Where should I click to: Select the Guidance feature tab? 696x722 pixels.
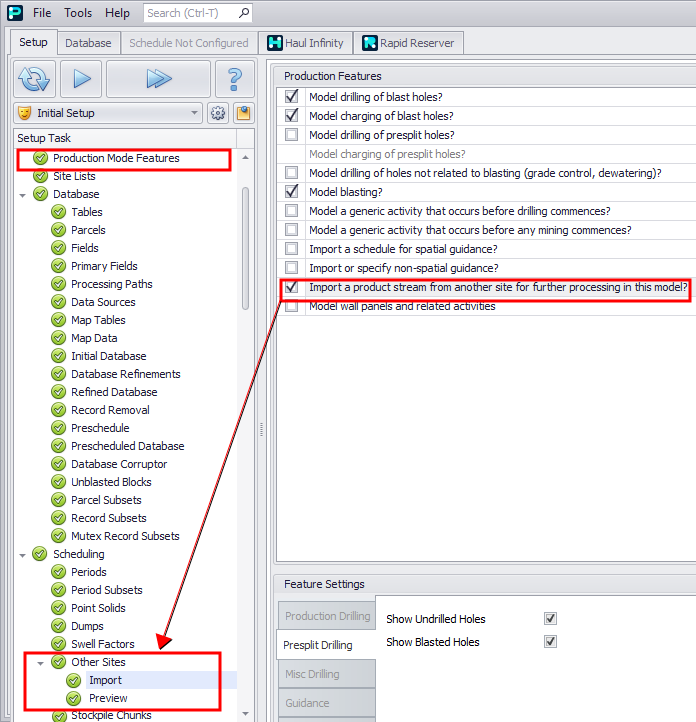326,703
